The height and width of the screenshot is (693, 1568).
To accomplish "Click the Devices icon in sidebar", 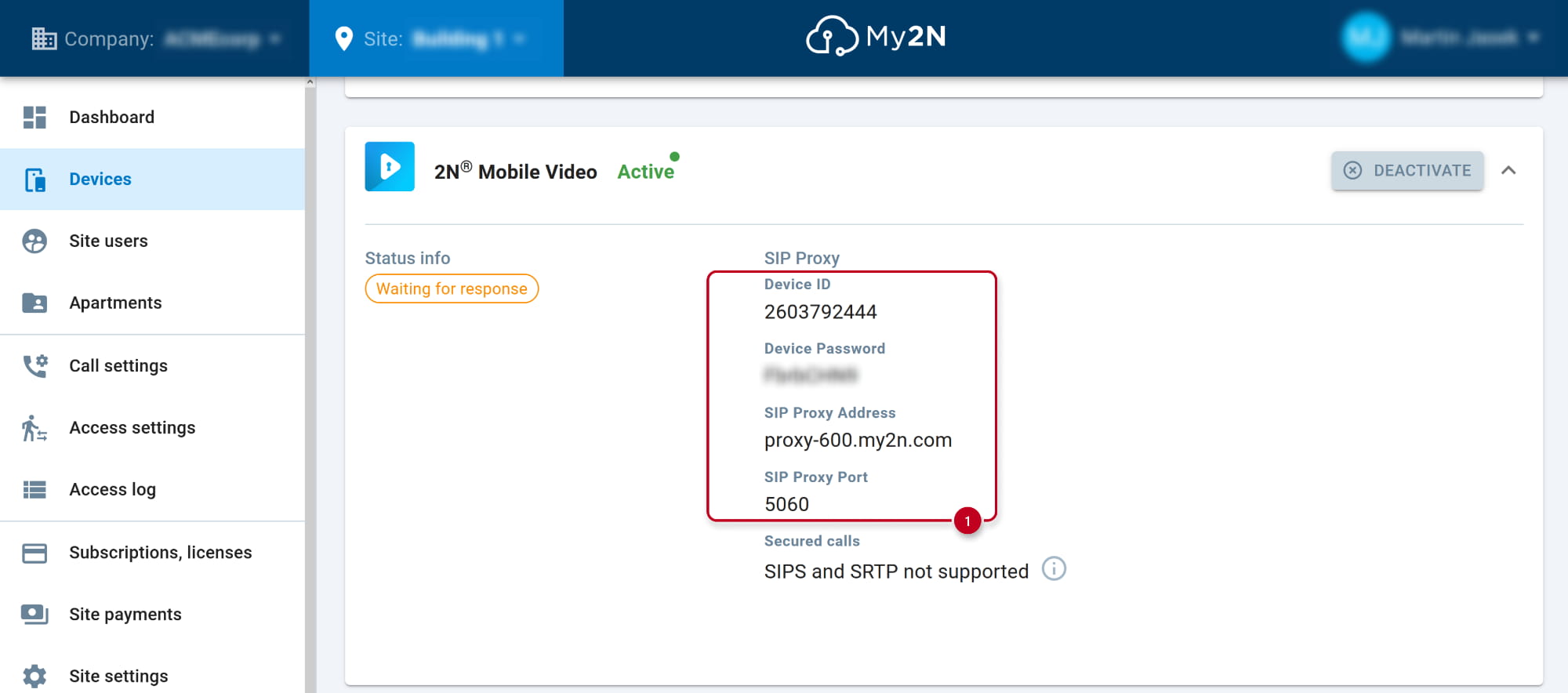I will pyautogui.click(x=34, y=180).
